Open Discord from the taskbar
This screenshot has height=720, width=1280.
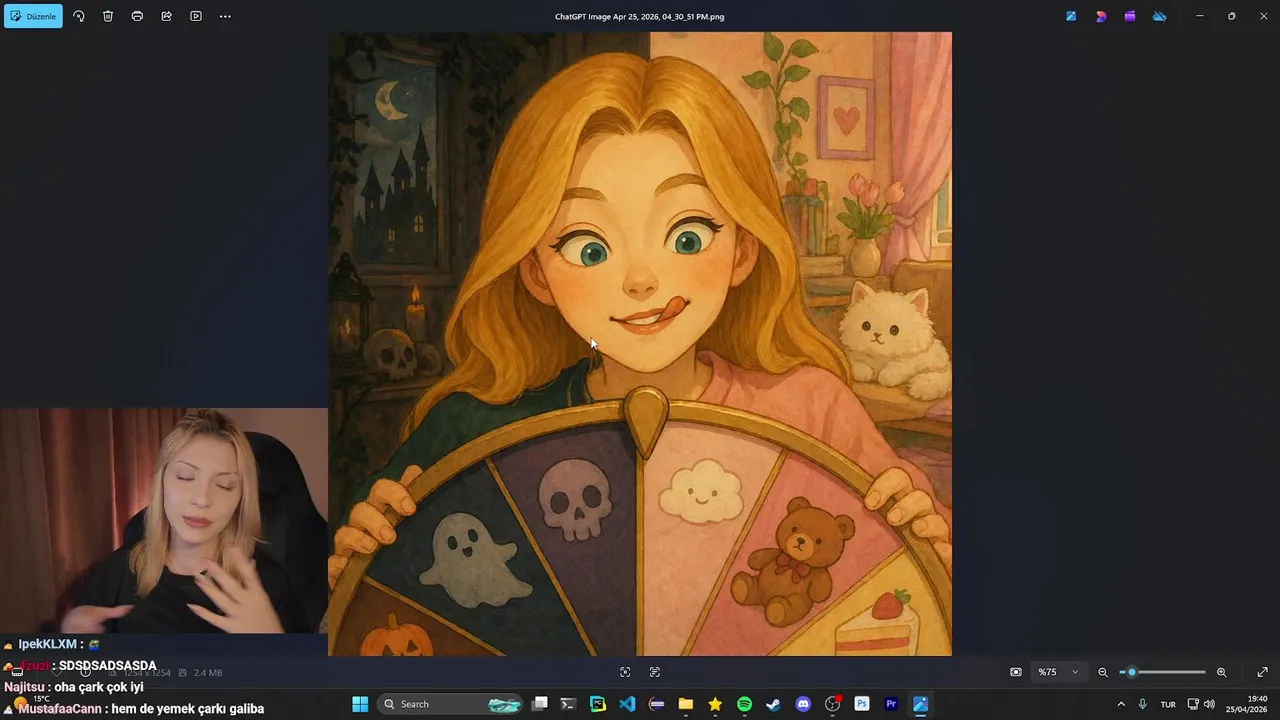pos(803,704)
